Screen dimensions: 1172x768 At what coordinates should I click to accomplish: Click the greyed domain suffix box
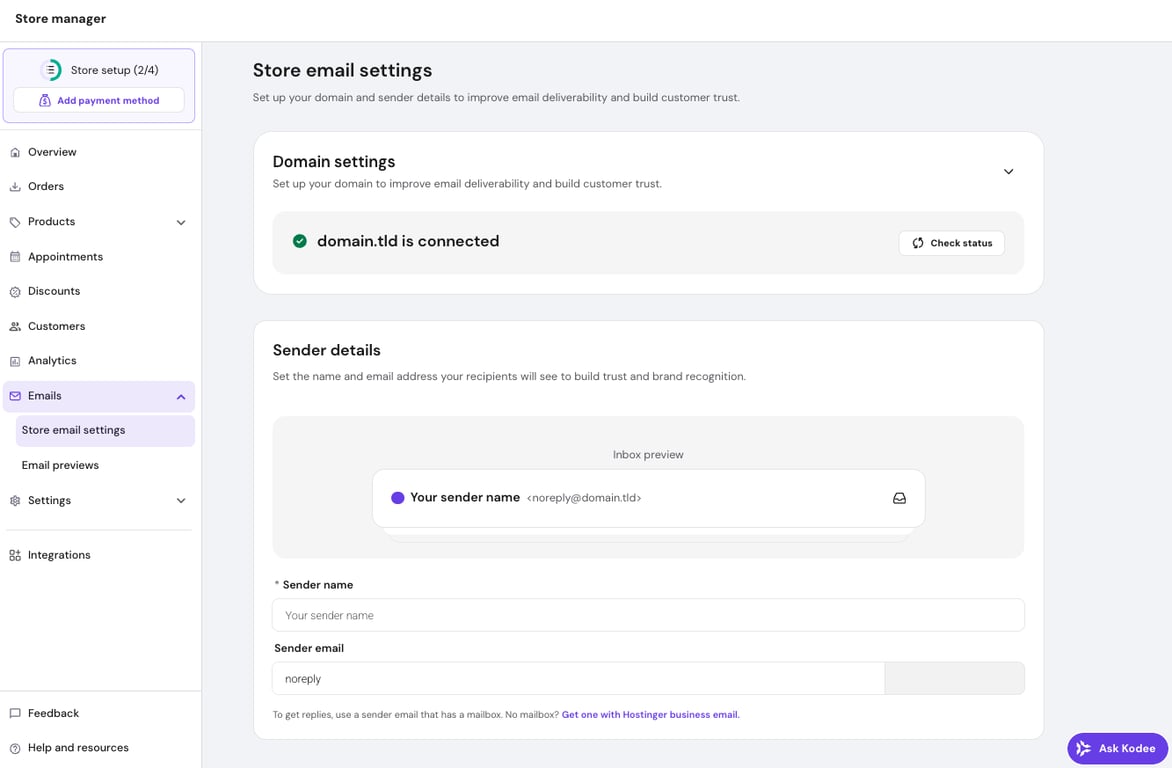(954, 679)
